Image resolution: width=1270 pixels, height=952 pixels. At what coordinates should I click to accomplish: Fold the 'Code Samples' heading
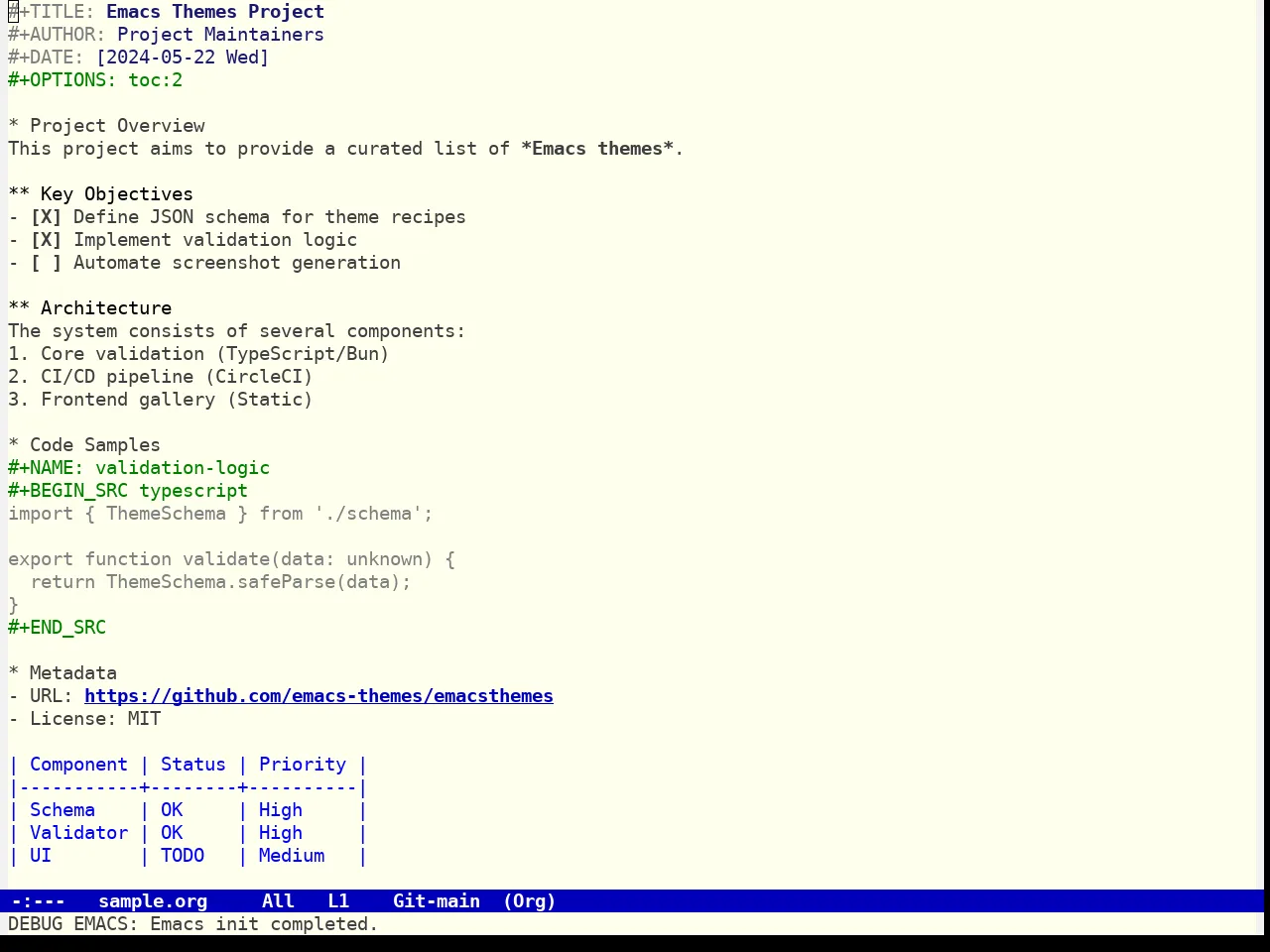pos(84,445)
